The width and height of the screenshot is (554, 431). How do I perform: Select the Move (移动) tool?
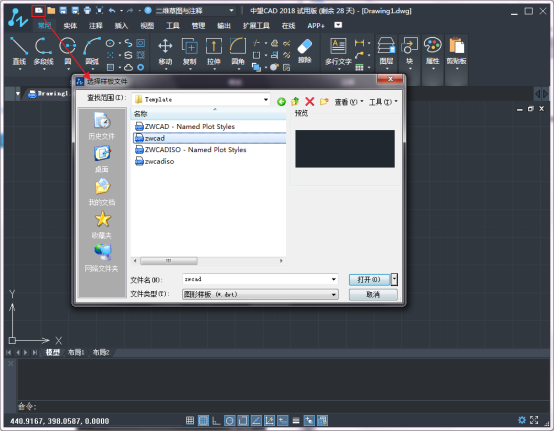point(165,50)
